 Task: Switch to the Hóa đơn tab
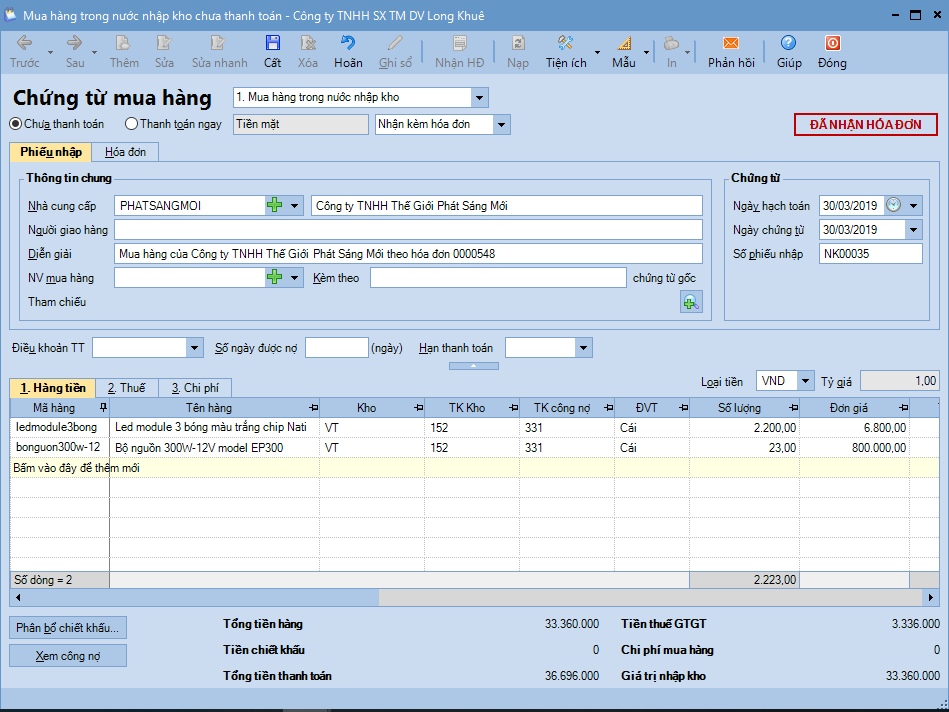point(125,152)
